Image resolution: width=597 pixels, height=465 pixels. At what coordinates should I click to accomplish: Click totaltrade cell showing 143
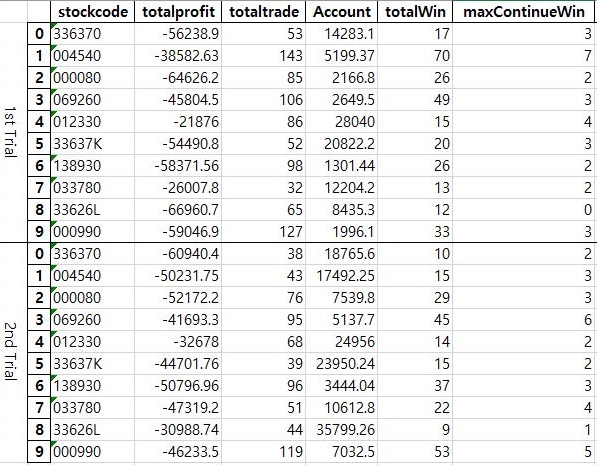pyautogui.click(x=263, y=56)
